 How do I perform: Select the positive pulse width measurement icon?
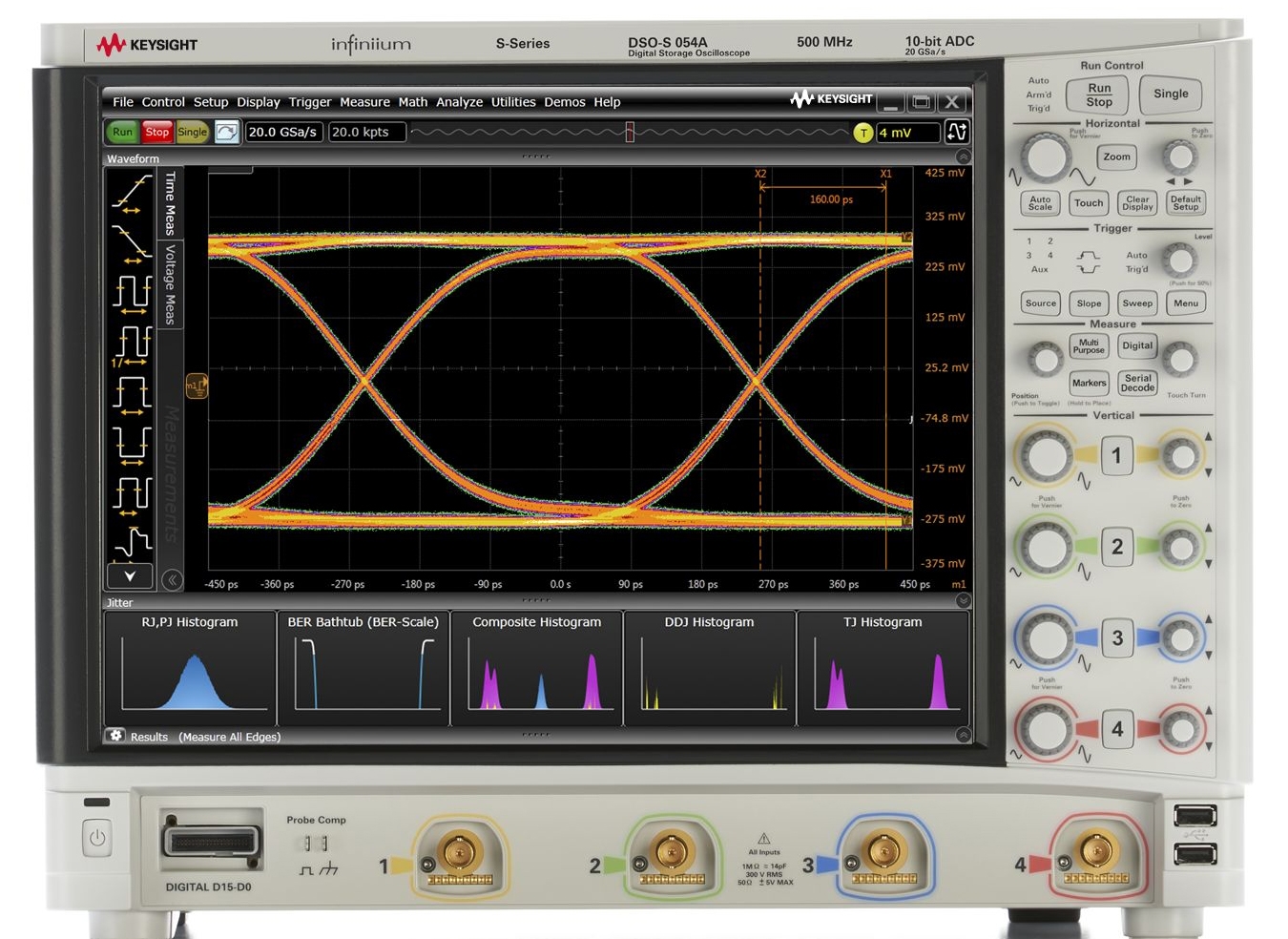coord(131,394)
